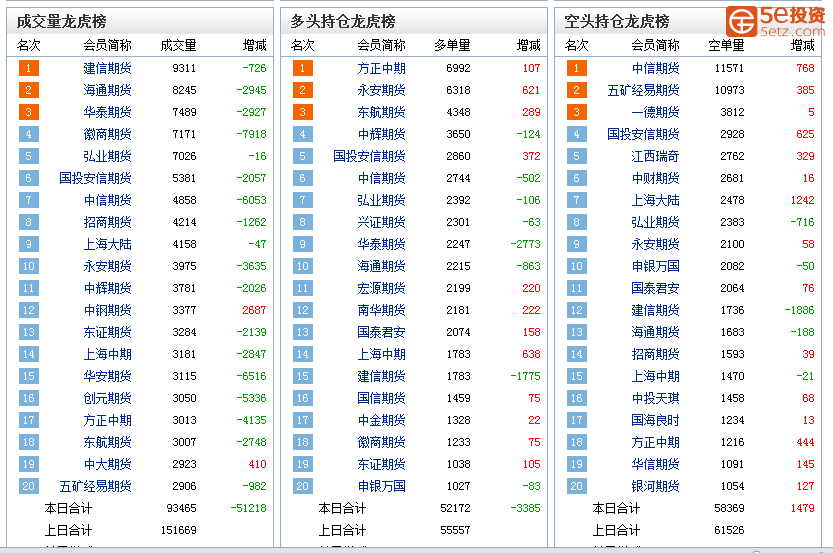
Task: Open 海通期货 link in 成交量龙虎榜 table
Action: coord(107,90)
